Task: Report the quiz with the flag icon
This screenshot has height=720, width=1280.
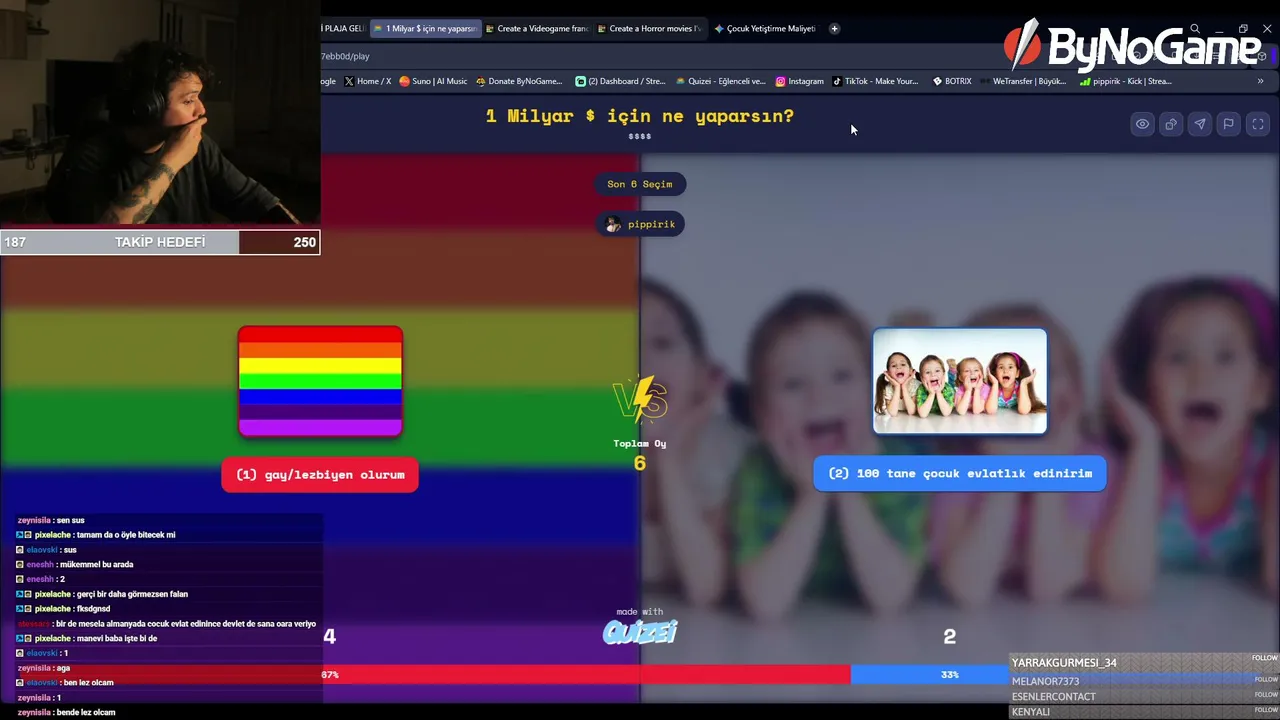Action: coord(1229,124)
